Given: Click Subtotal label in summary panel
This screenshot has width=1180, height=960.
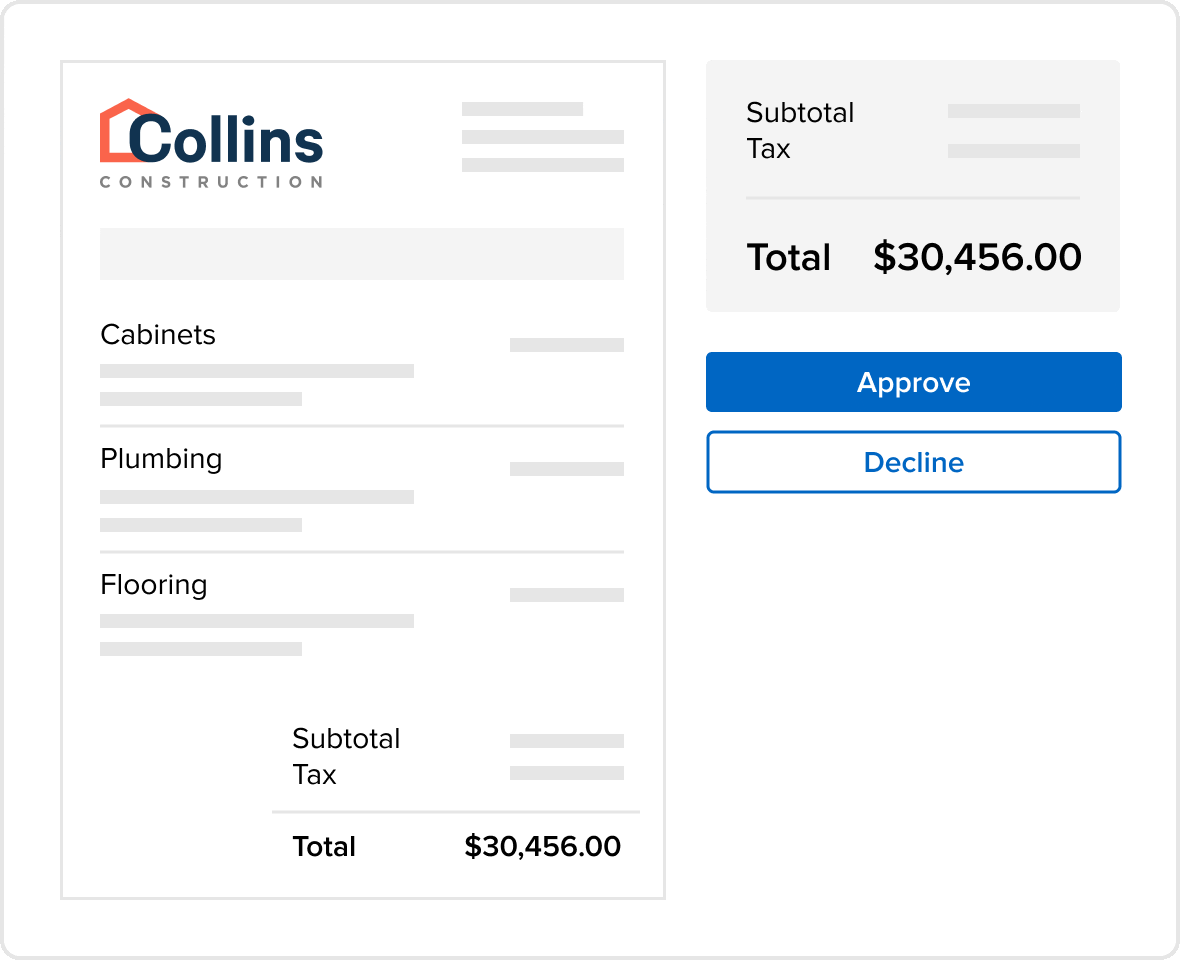Looking at the screenshot, I should point(800,113).
